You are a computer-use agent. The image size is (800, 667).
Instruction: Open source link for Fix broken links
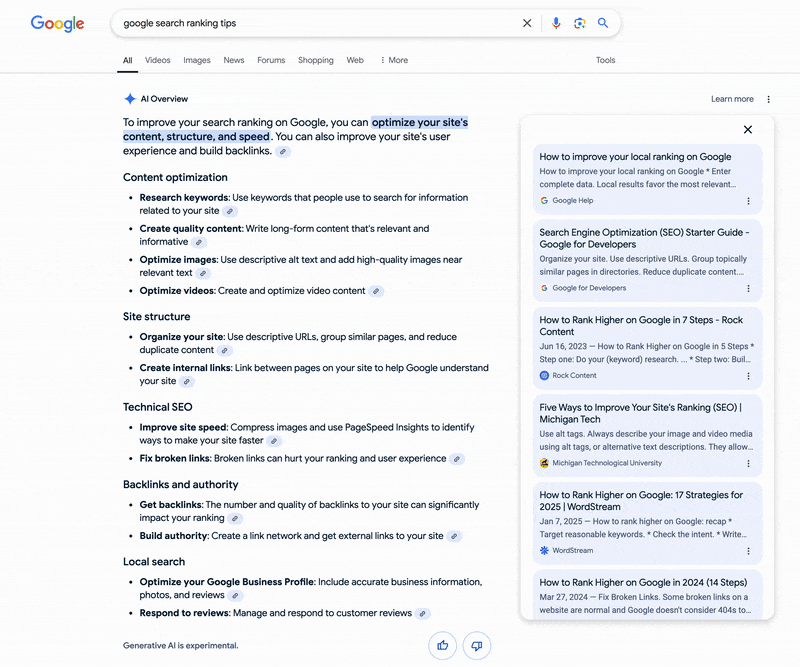(457, 459)
